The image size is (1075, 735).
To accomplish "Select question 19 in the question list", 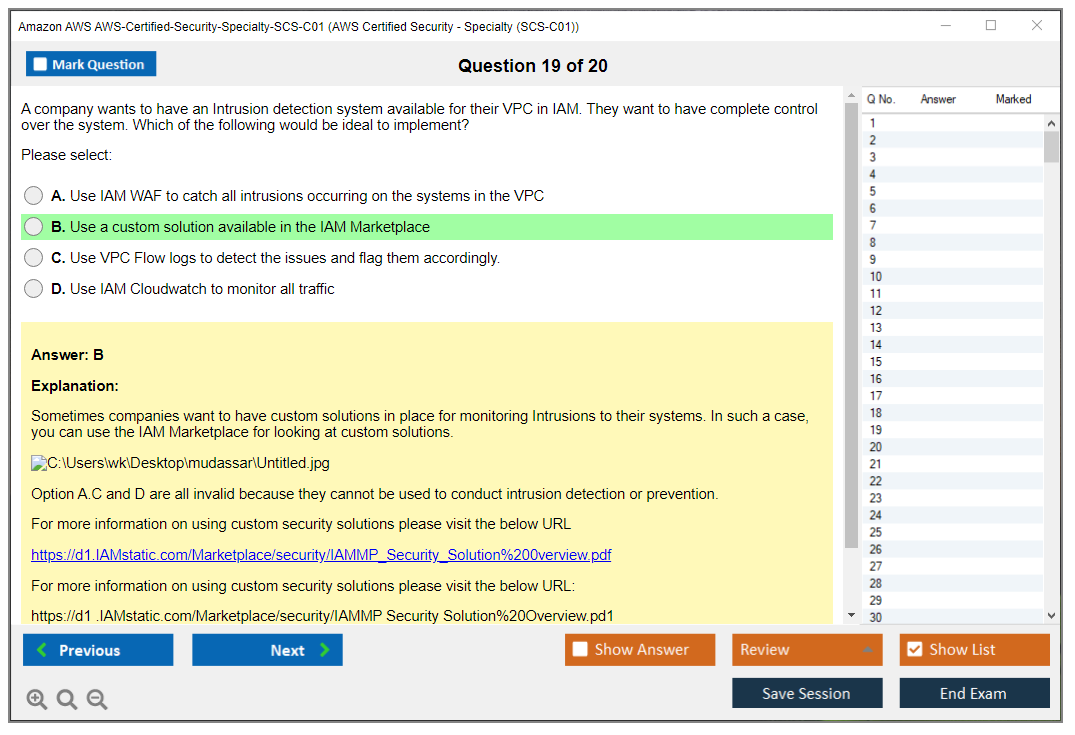I will (876, 430).
